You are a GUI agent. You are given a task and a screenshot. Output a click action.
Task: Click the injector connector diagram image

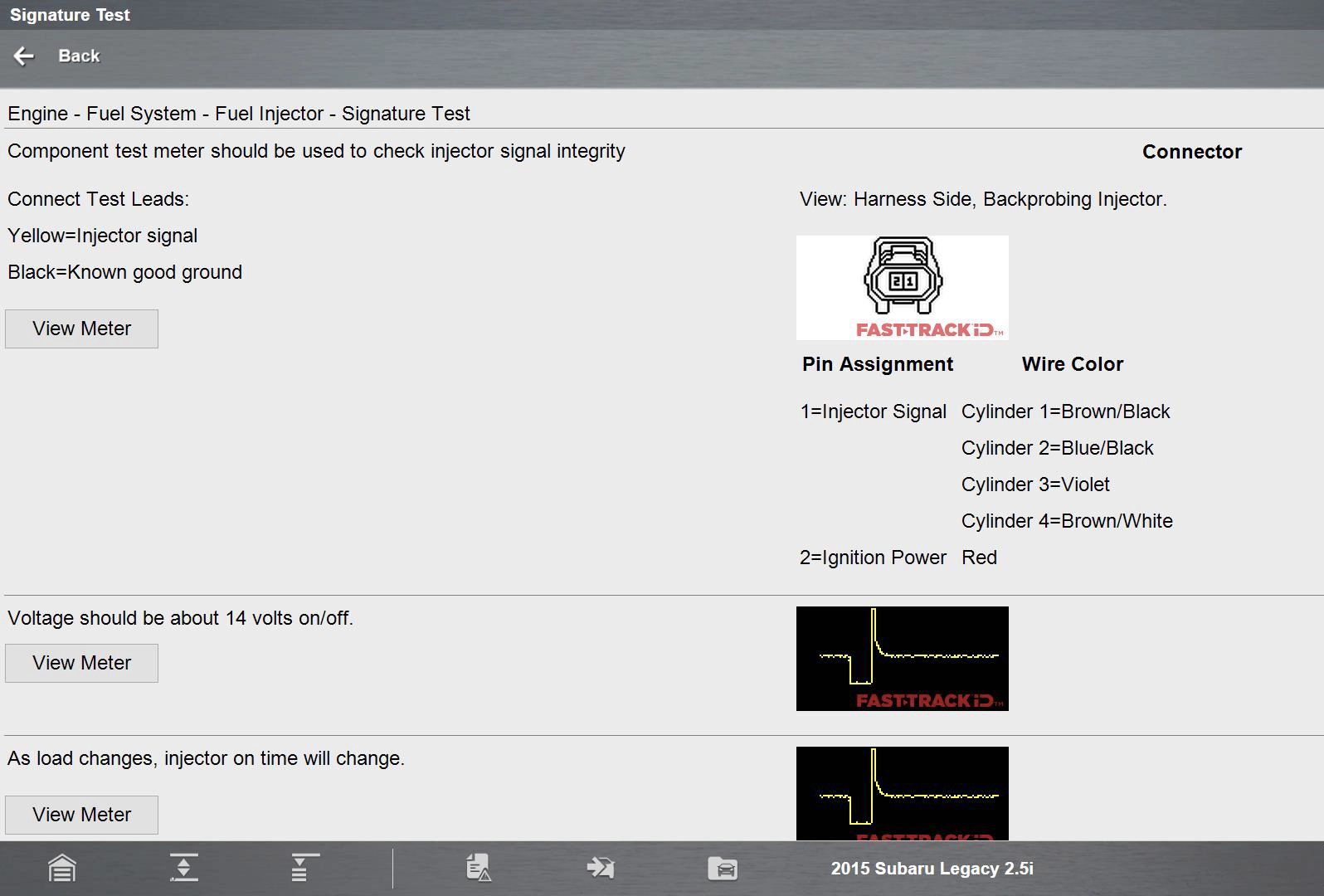[902, 287]
